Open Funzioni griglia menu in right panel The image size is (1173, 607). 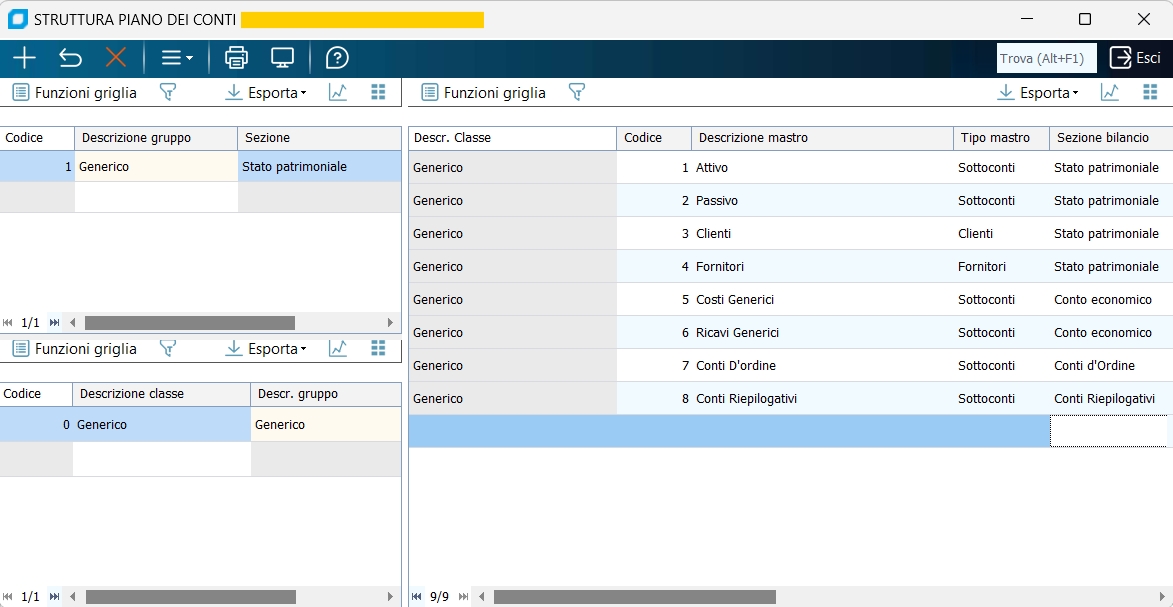[483, 92]
